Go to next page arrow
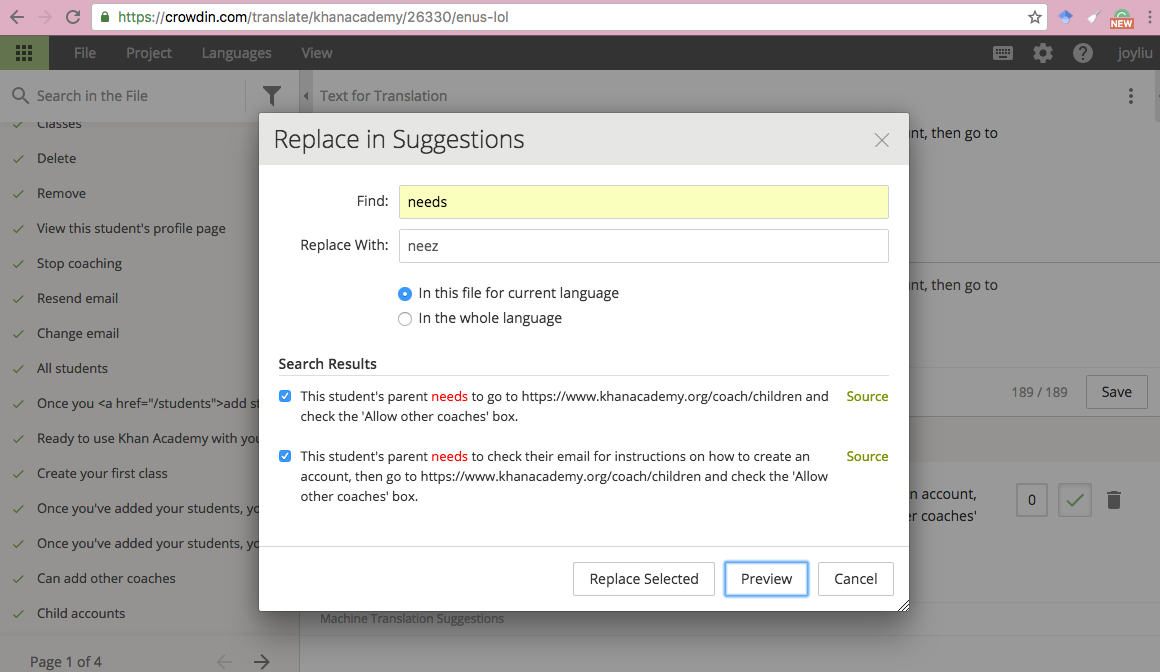Screen dimensions: 1160x672 pyautogui.click(x=262, y=661)
